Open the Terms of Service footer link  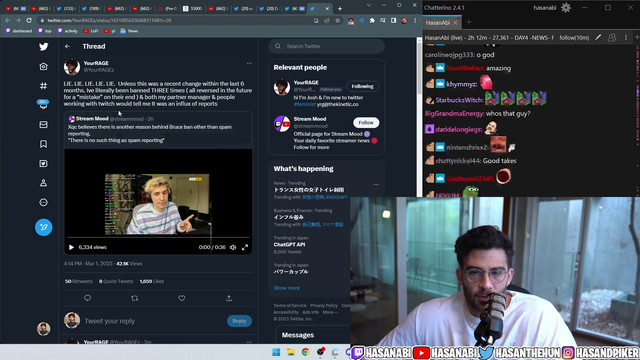[x=290, y=305]
